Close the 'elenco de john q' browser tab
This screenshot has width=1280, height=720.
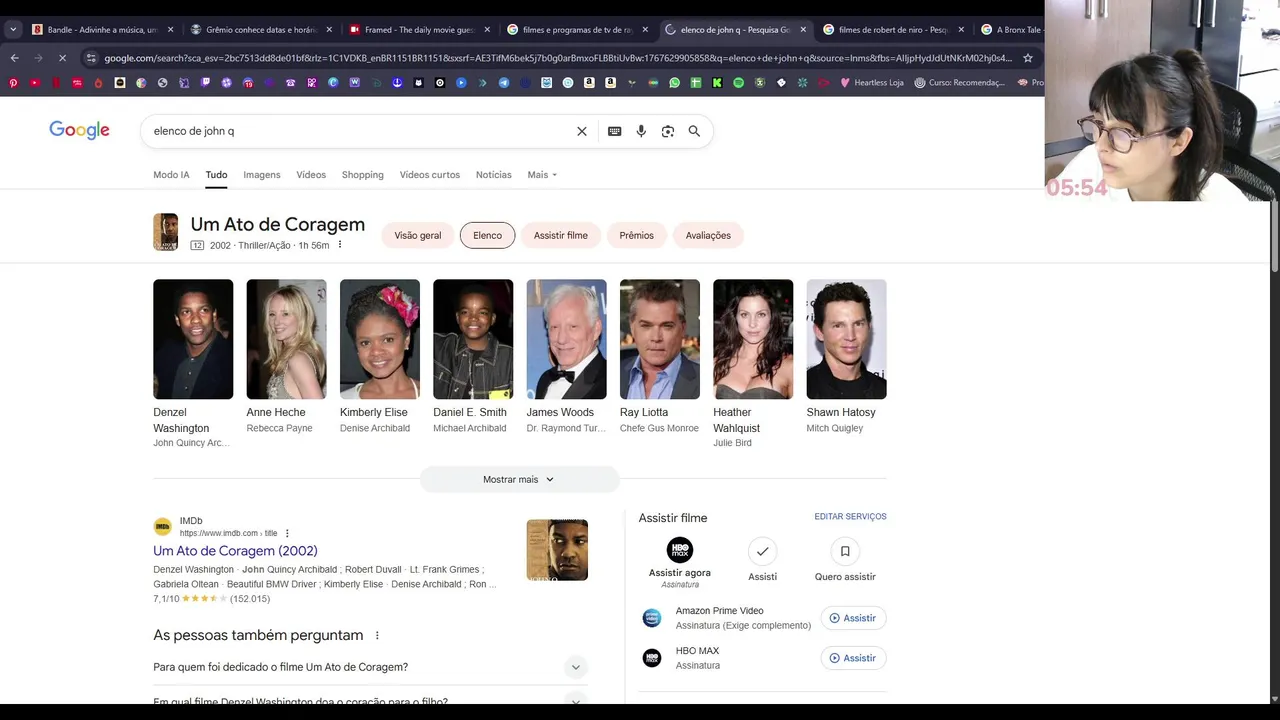pos(803,30)
